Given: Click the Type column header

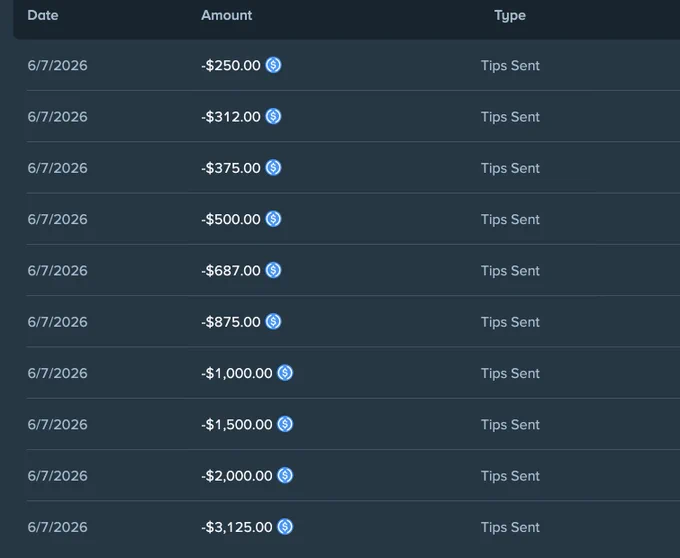Looking at the screenshot, I should (510, 16).
